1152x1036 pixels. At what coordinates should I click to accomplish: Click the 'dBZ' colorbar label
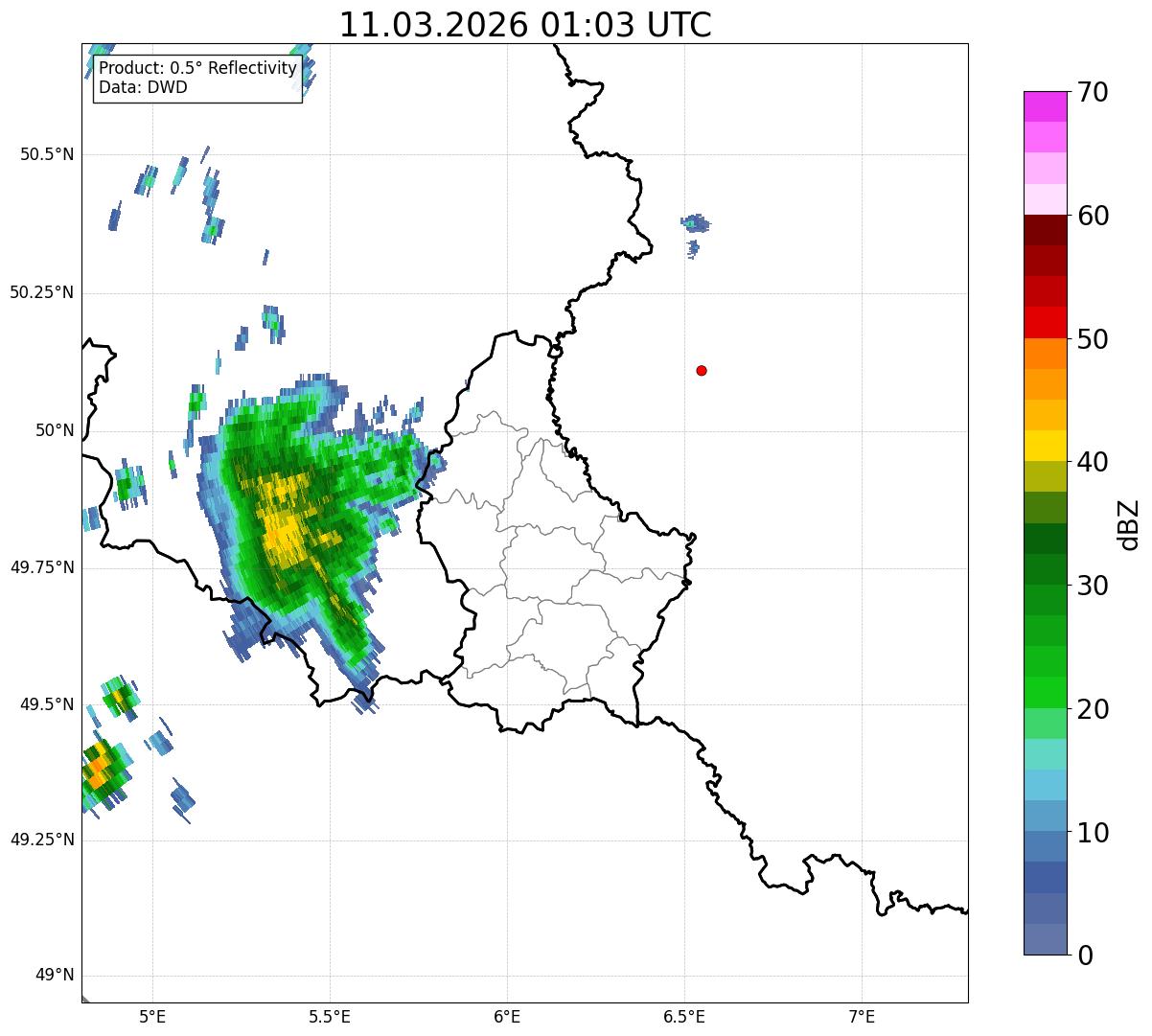pyautogui.click(x=1129, y=523)
